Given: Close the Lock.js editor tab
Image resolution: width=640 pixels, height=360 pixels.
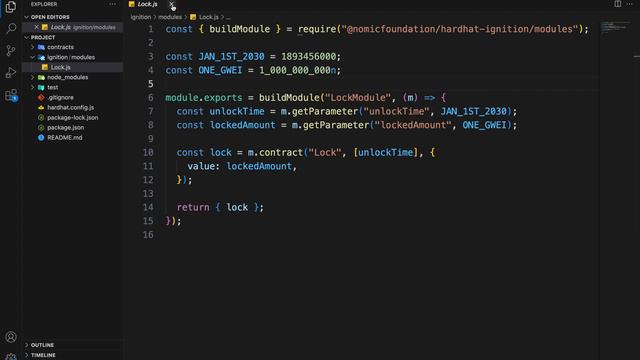Looking at the screenshot, I should point(171,4).
